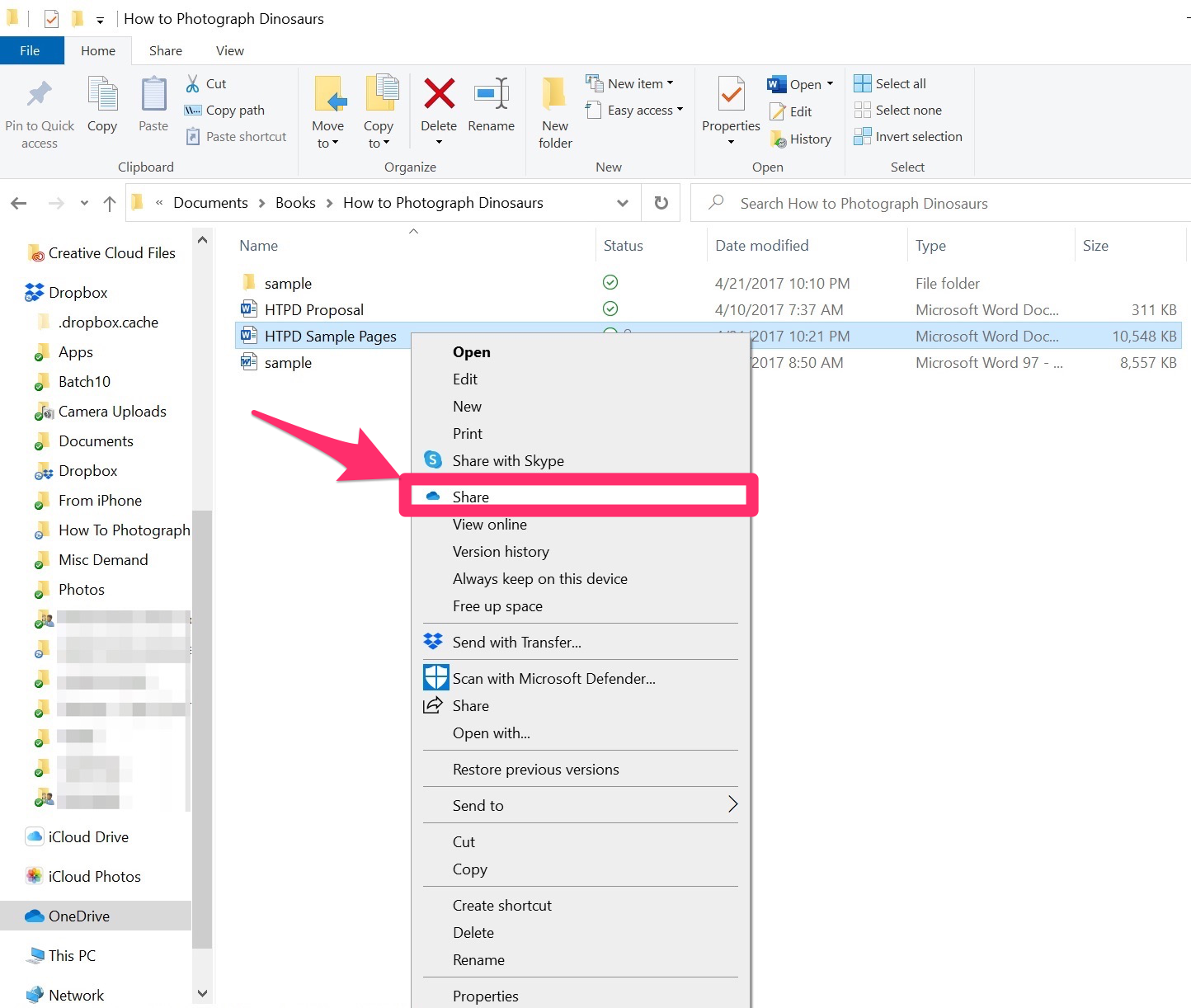Image resolution: width=1191 pixels, height=1008 pixels.
Task: Expand the Send to submenu arrow
Action: pyautogui.click(x=732, y=804)
